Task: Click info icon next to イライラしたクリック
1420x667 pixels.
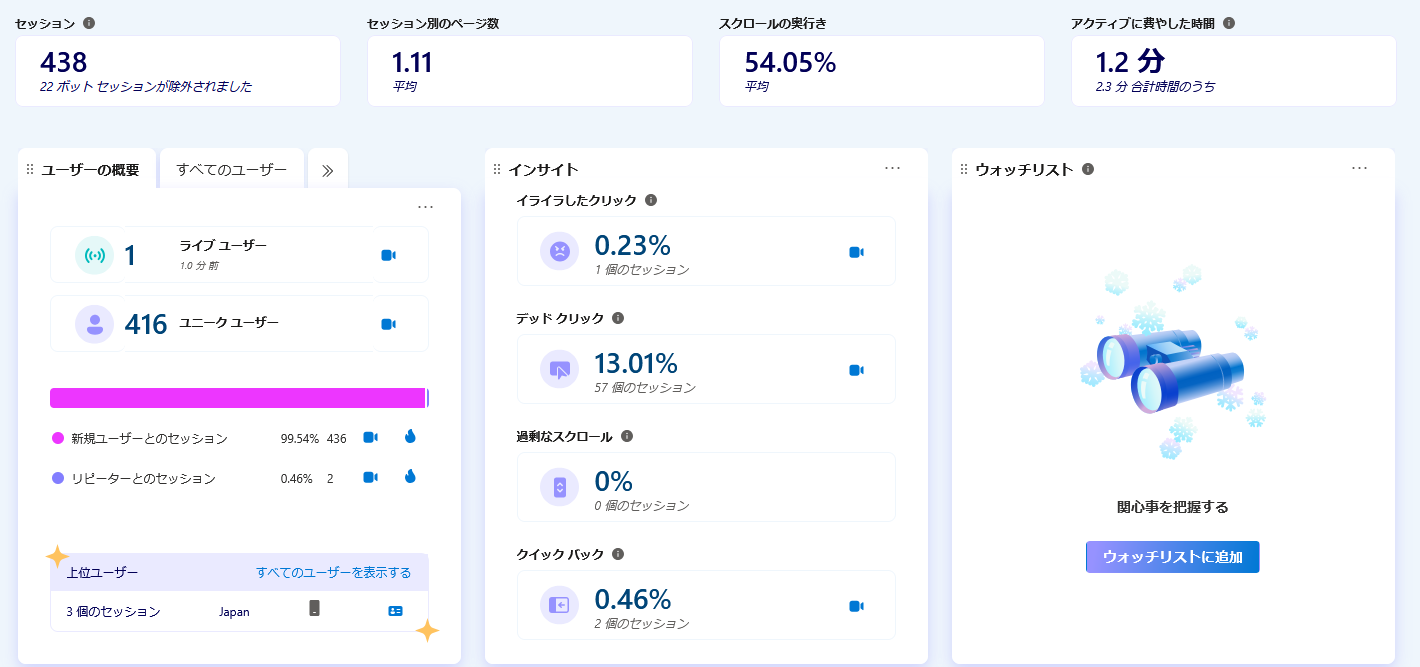Action: [x=651, y=200]
